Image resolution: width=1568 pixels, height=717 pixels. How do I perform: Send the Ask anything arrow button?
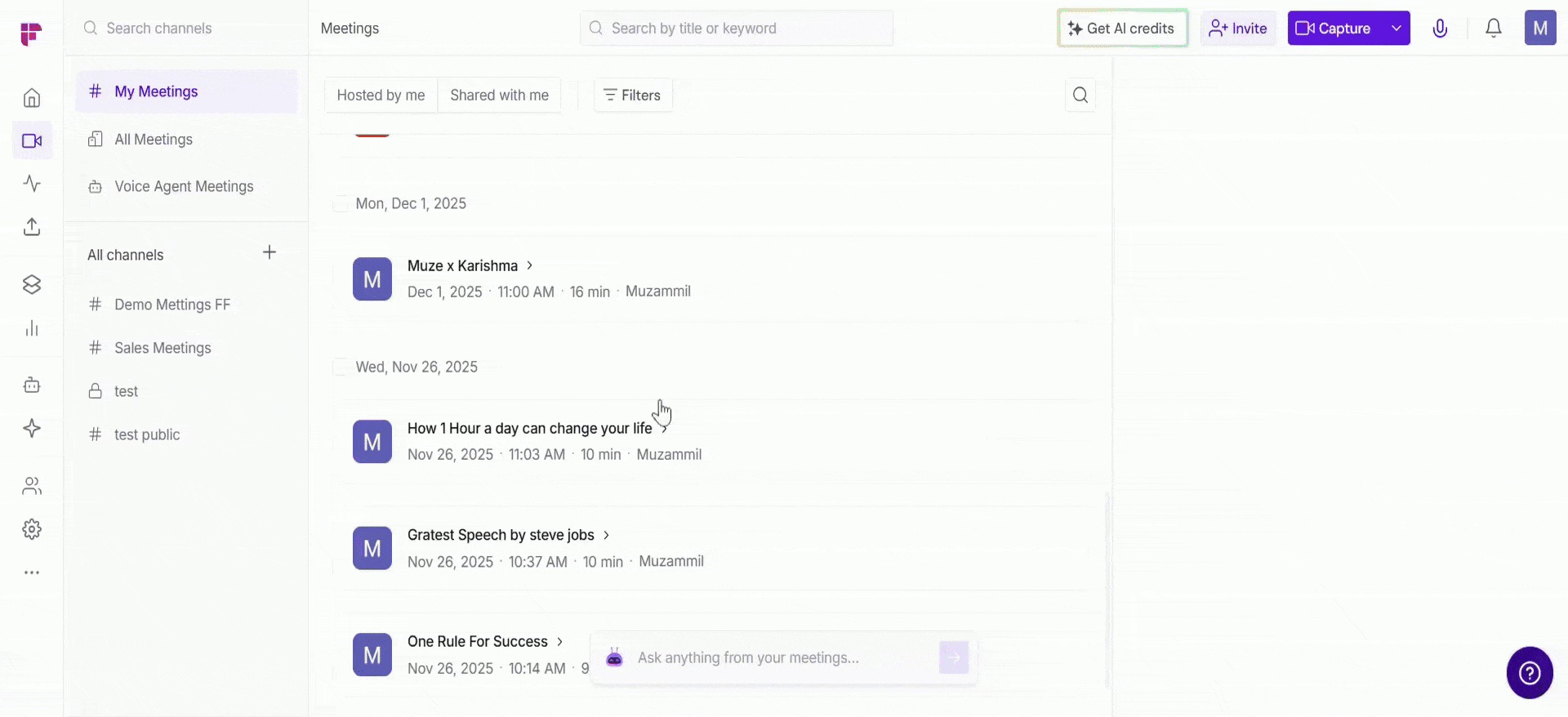[954, 657]
